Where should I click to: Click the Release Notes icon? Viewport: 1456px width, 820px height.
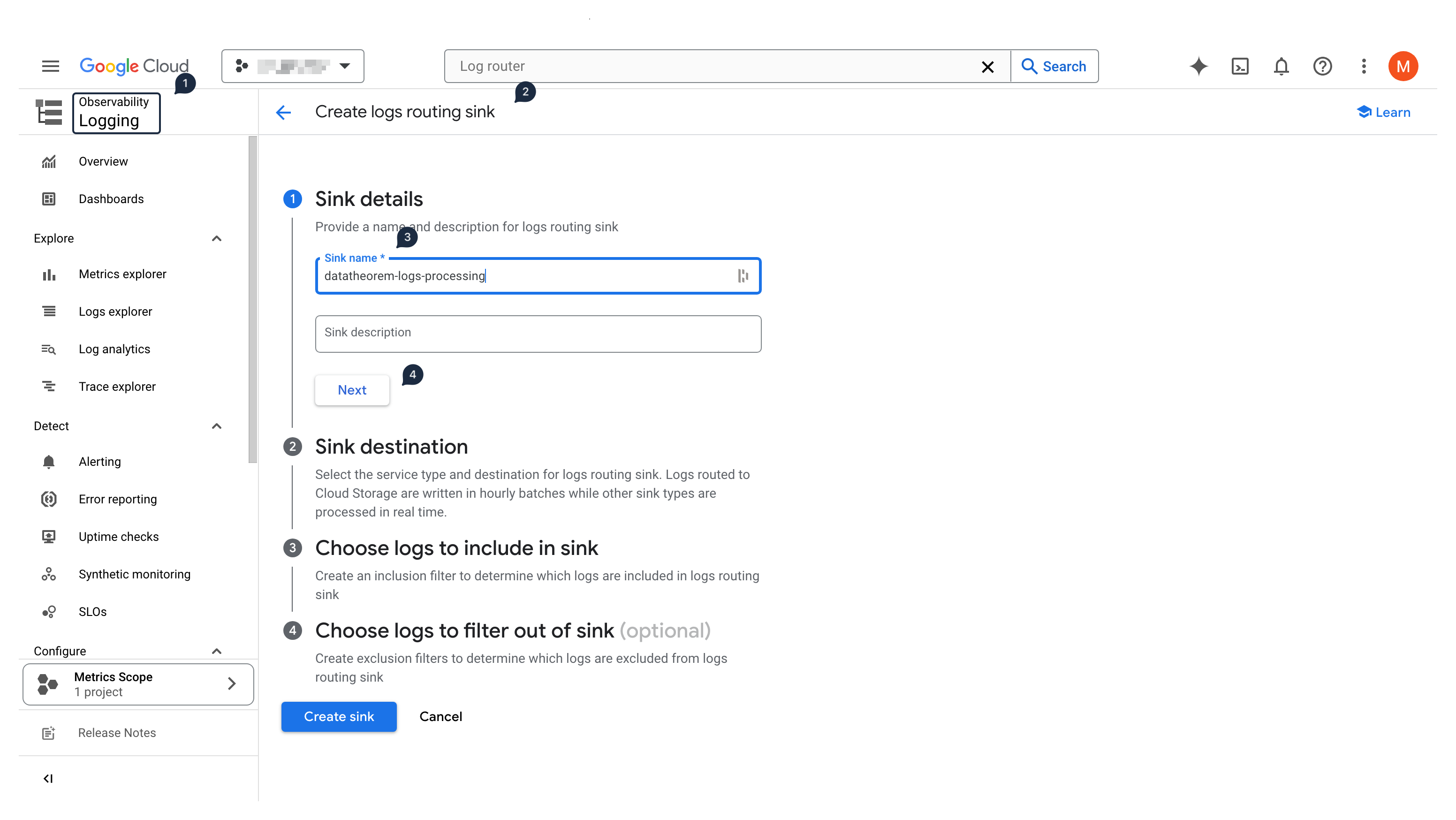[49, 733]
